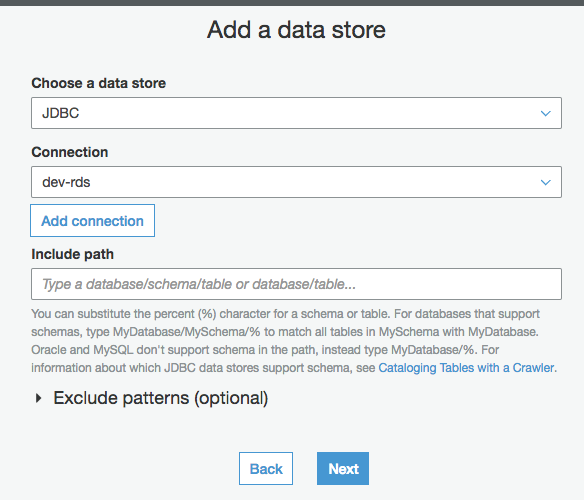Go to next step with Next button
This screenshot has height=500, width=584.
tap(343, 469)
